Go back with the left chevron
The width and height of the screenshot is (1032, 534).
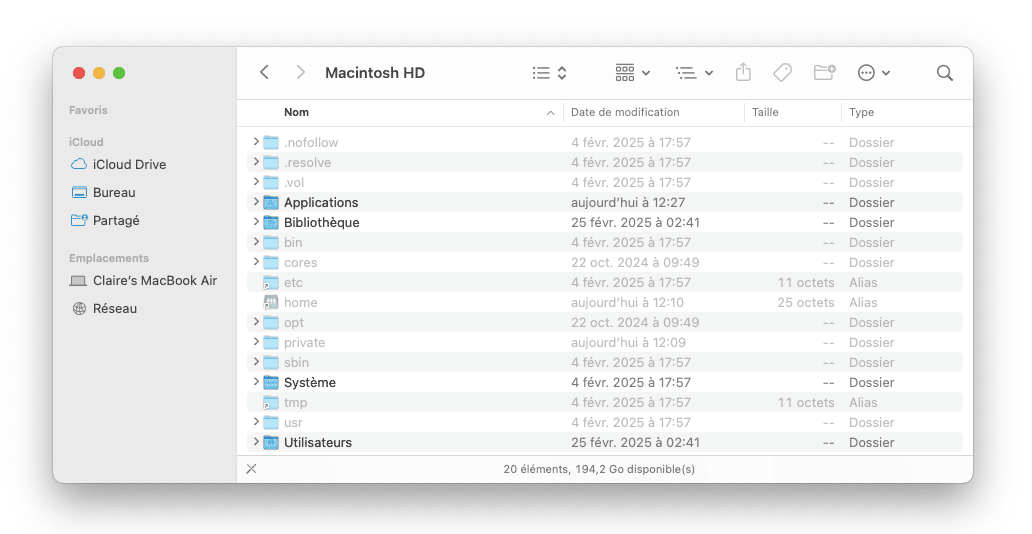click(265, 72)
